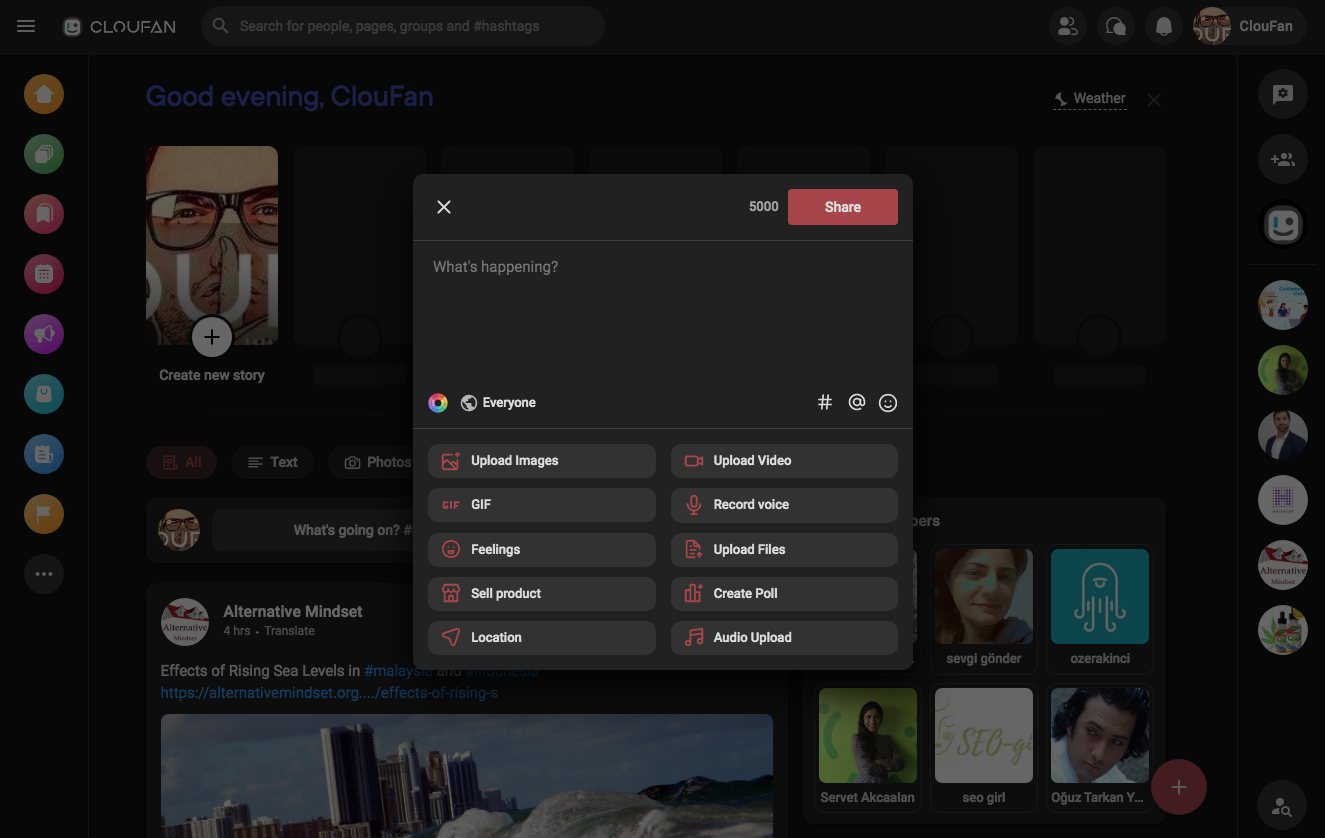Click the red floating plus button
The image size is (1325, 838).
coord(1179,787)
